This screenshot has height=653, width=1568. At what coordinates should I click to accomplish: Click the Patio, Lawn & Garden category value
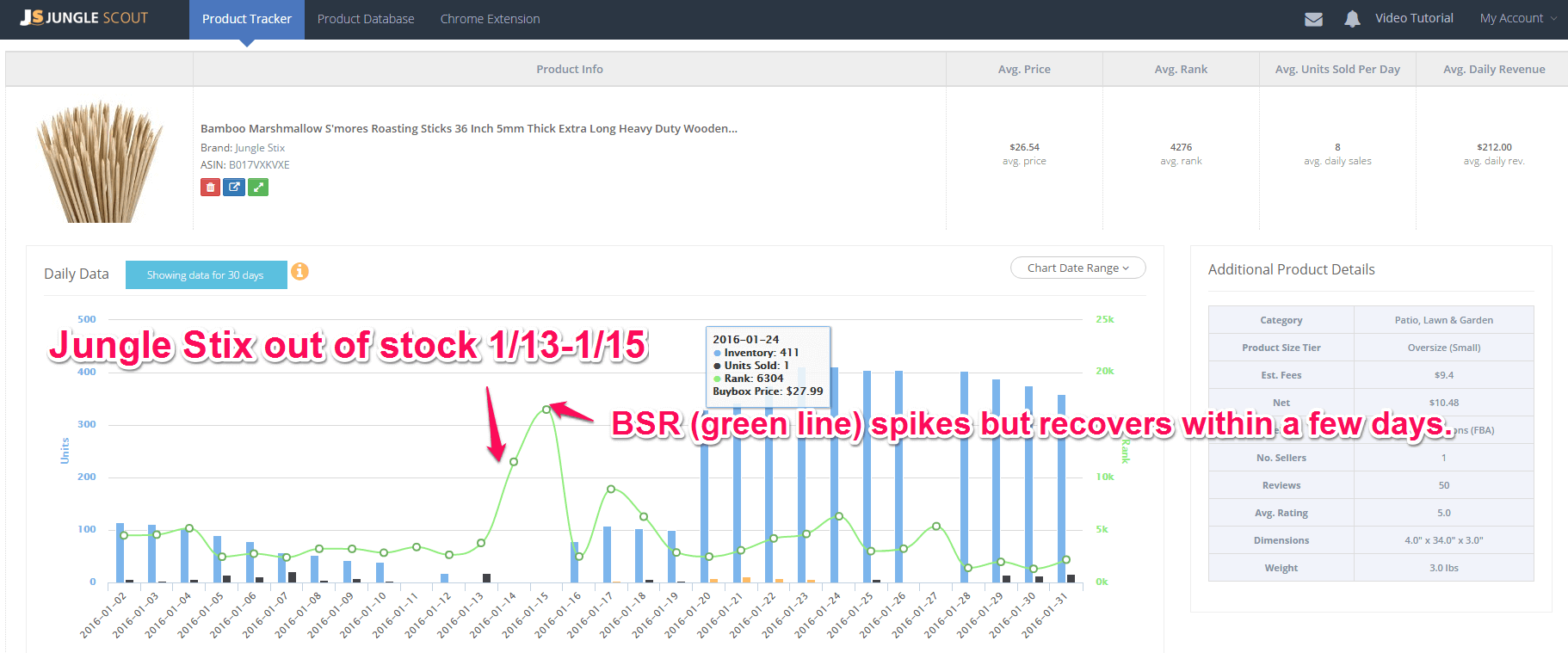tap(1444, 320)
